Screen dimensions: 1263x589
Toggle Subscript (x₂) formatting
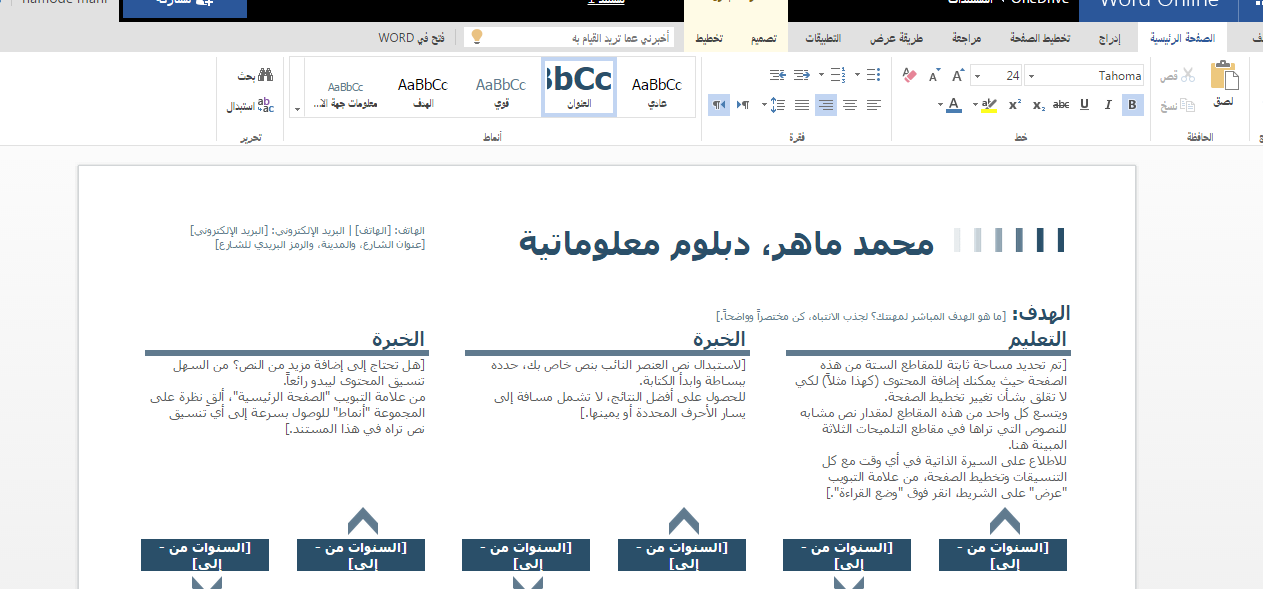pyautogui.click(x=1038, y=105)
